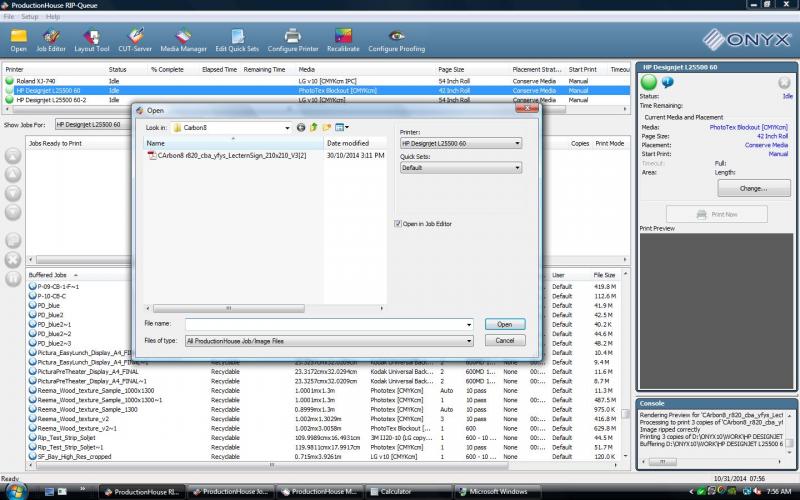Open the View menu icon in Open dialog

point(341,128)
